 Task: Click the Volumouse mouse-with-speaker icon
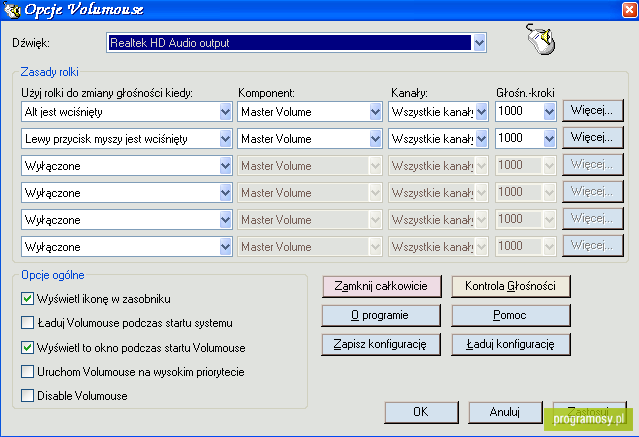pyautogui.click(x=541, y=39)
